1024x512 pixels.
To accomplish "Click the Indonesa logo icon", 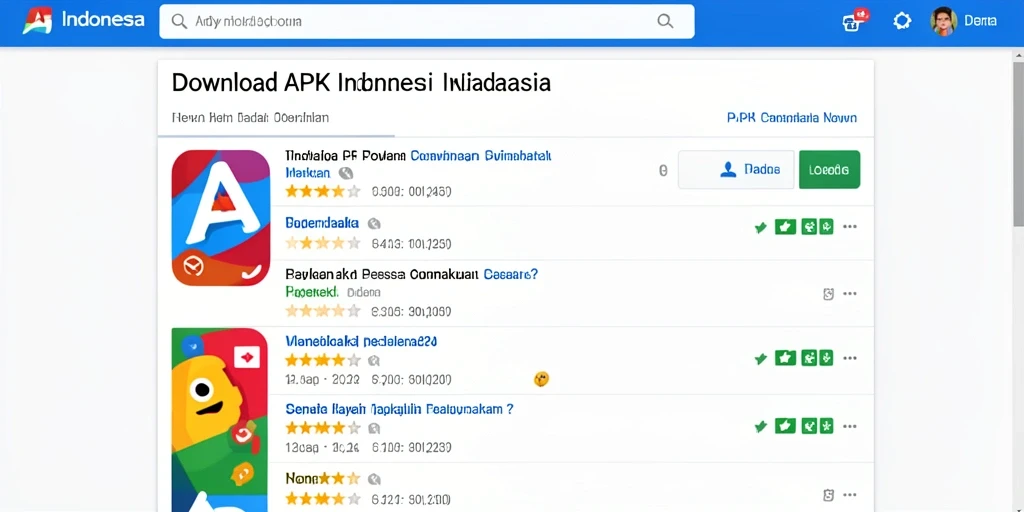I will [x=37, y=20].
